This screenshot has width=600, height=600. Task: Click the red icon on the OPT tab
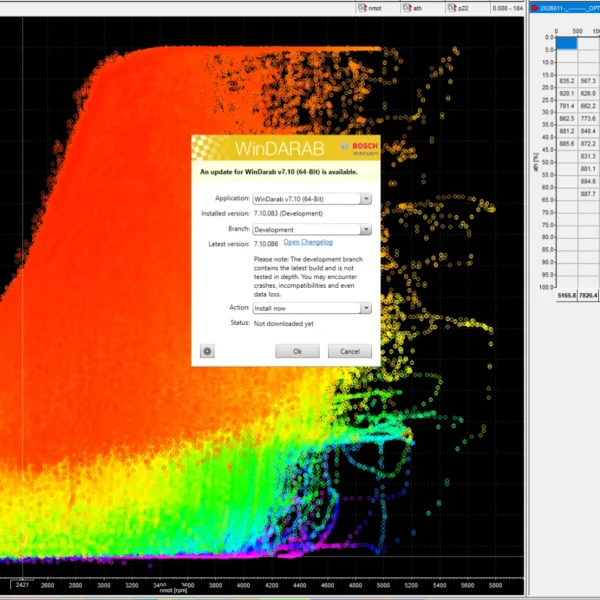coord(535,8)
